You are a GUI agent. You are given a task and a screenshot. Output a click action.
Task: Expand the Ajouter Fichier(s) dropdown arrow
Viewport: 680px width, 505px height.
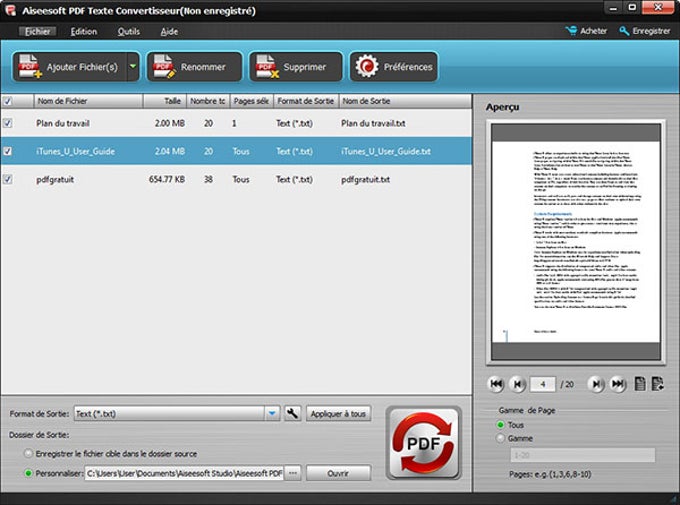(134, 67)
